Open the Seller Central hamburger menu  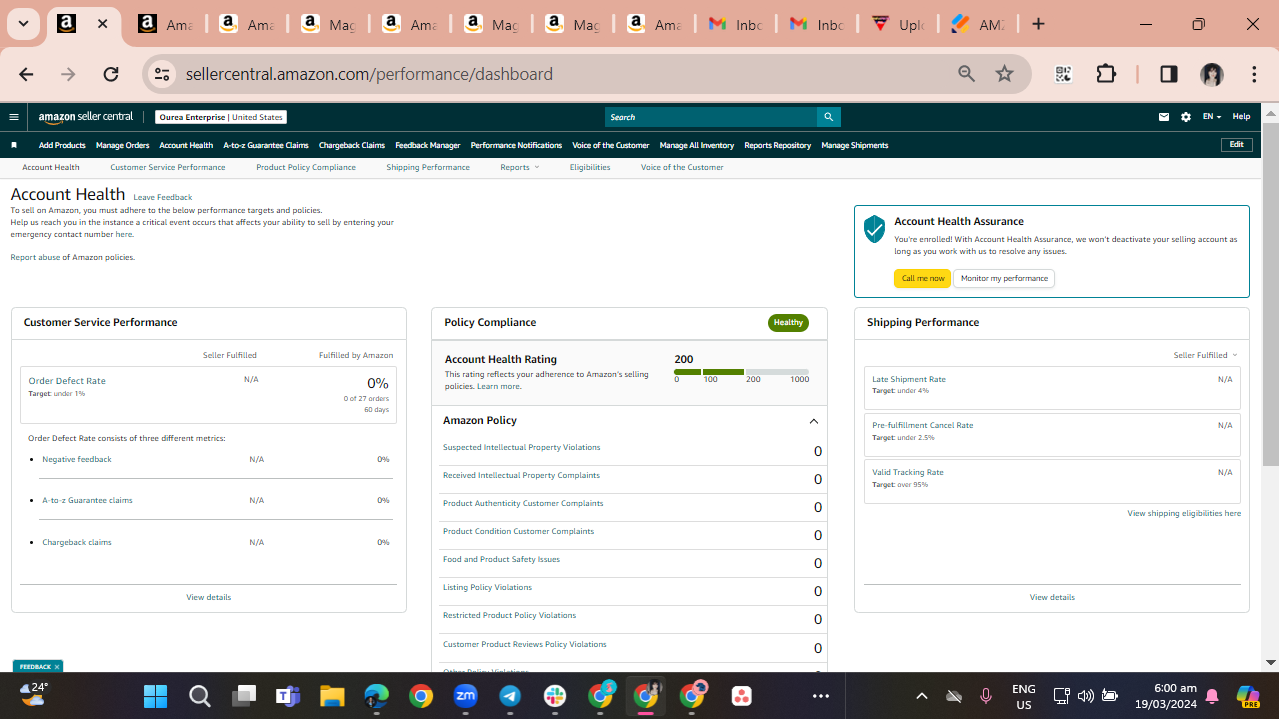point(14,117)
